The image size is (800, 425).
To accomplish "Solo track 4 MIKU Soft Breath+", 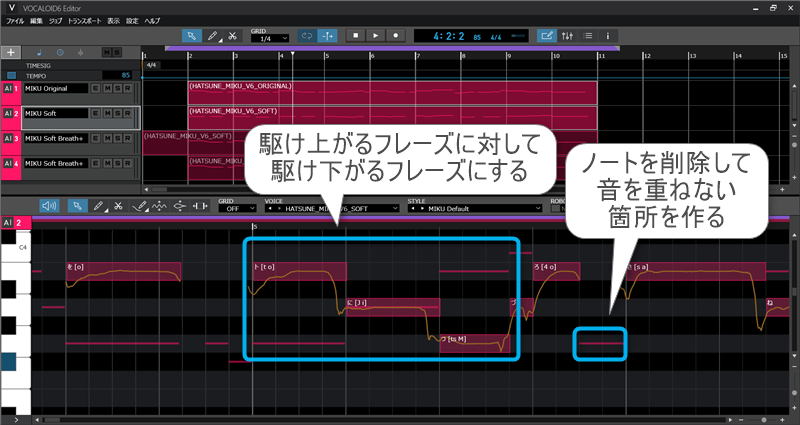I will [117, 163].
